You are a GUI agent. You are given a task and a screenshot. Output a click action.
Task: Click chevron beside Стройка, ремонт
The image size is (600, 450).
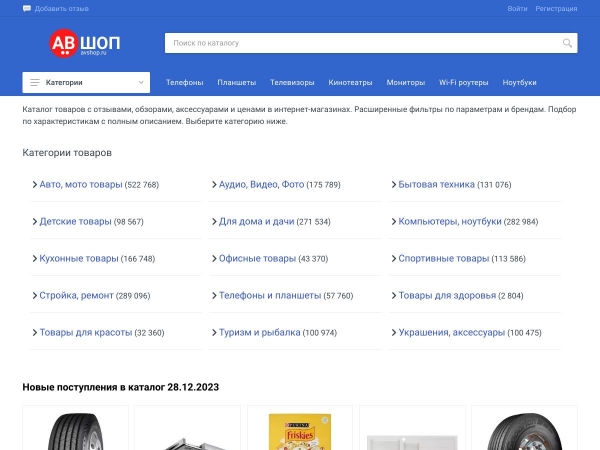pos(34,296)
